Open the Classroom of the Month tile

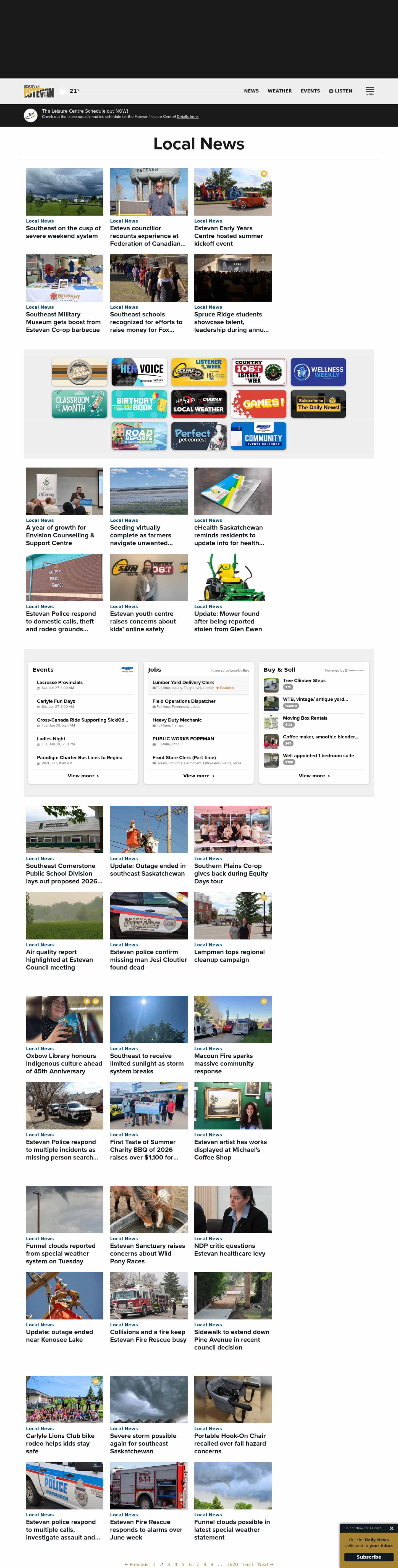(79, 404)
